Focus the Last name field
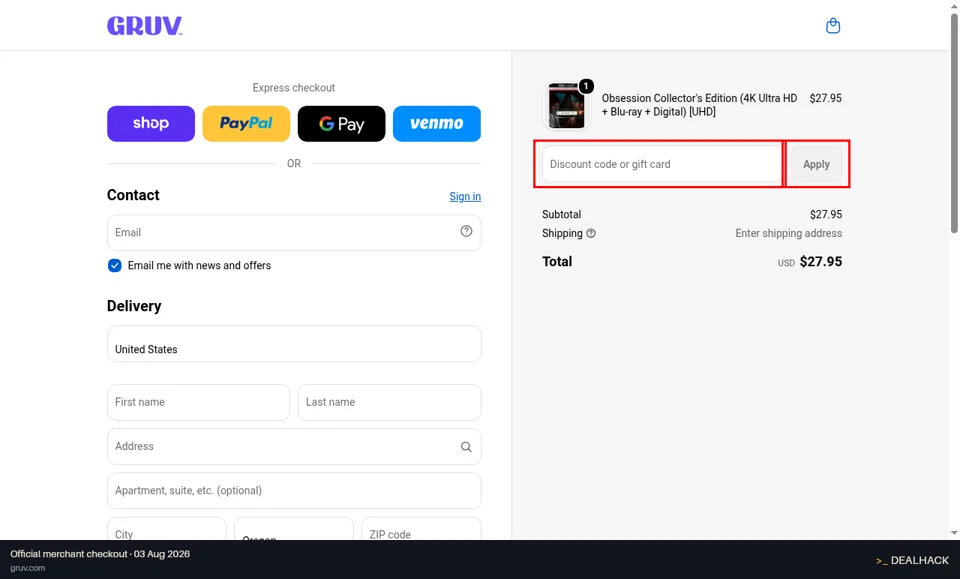The image size is (960, 579). 389,402
